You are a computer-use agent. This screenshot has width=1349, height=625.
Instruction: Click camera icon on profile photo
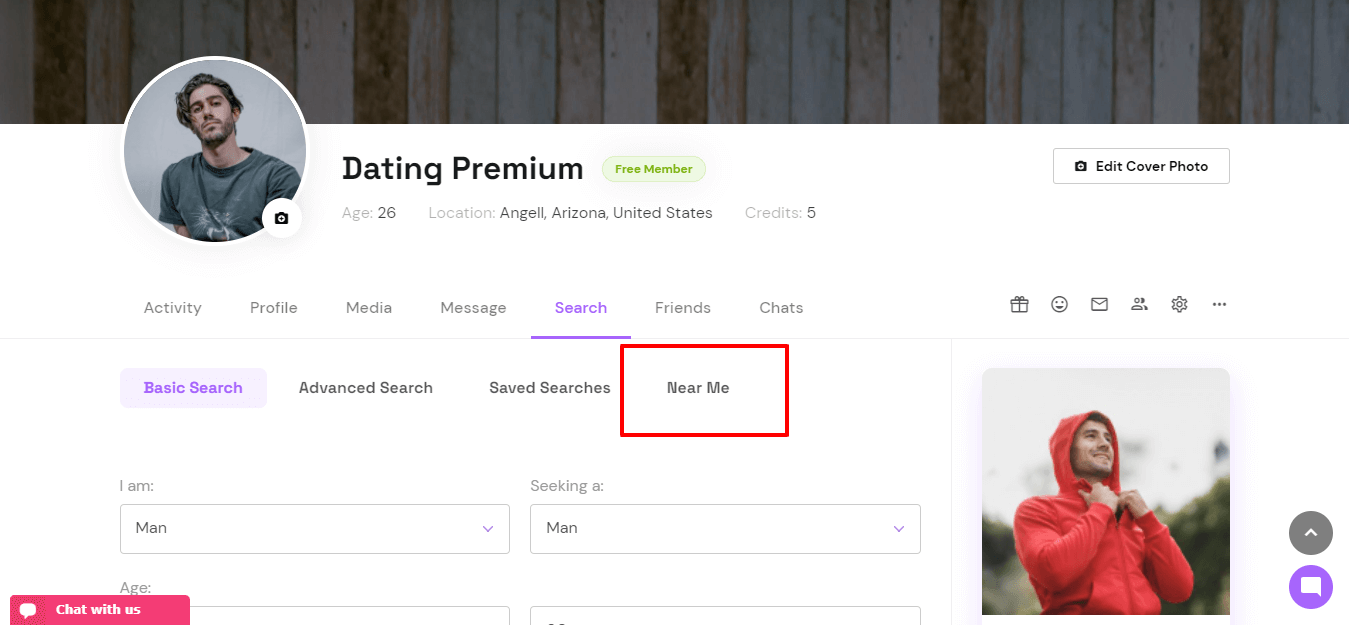281,218
